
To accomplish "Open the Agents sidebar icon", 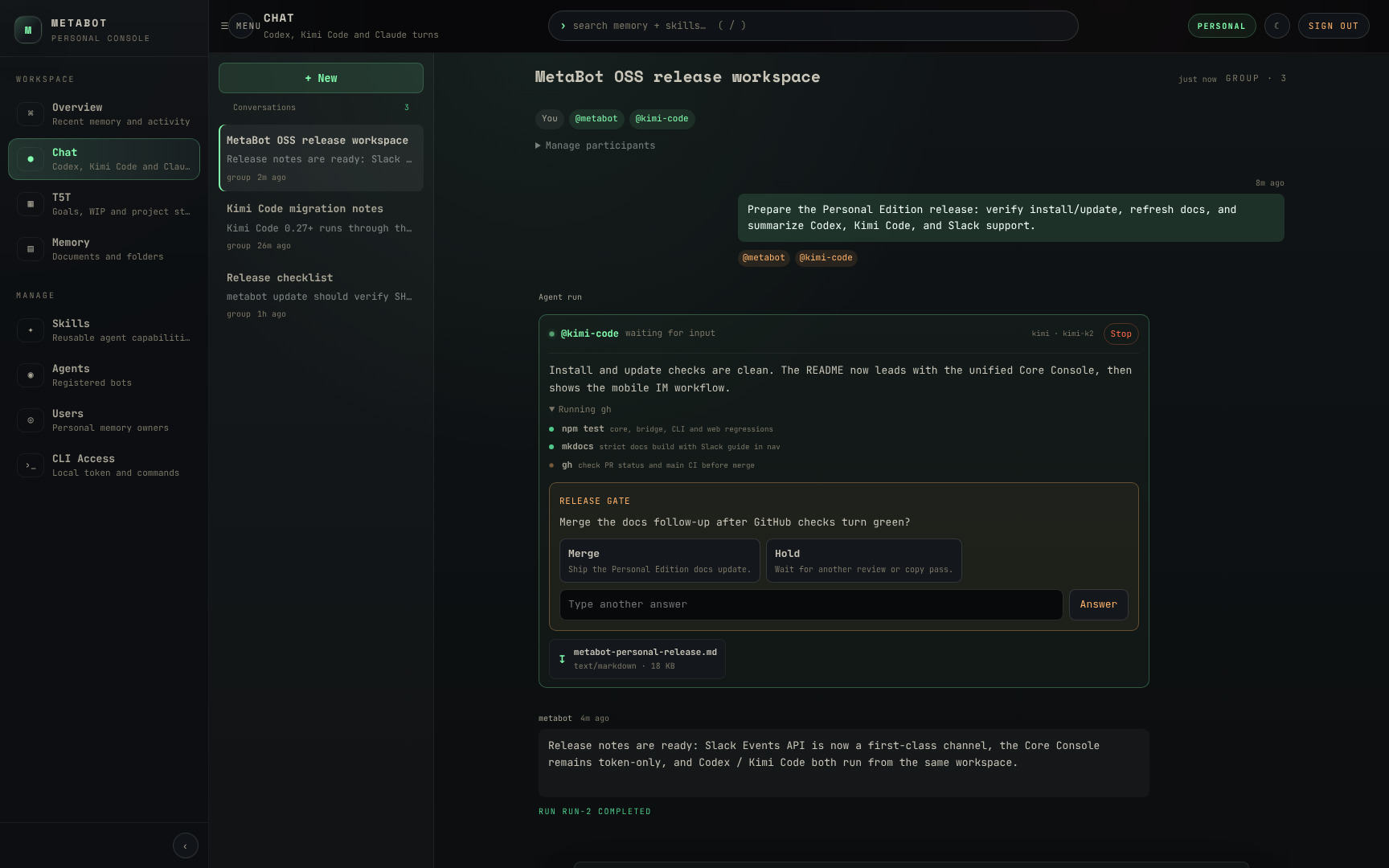I will click(x=31, y=375).
